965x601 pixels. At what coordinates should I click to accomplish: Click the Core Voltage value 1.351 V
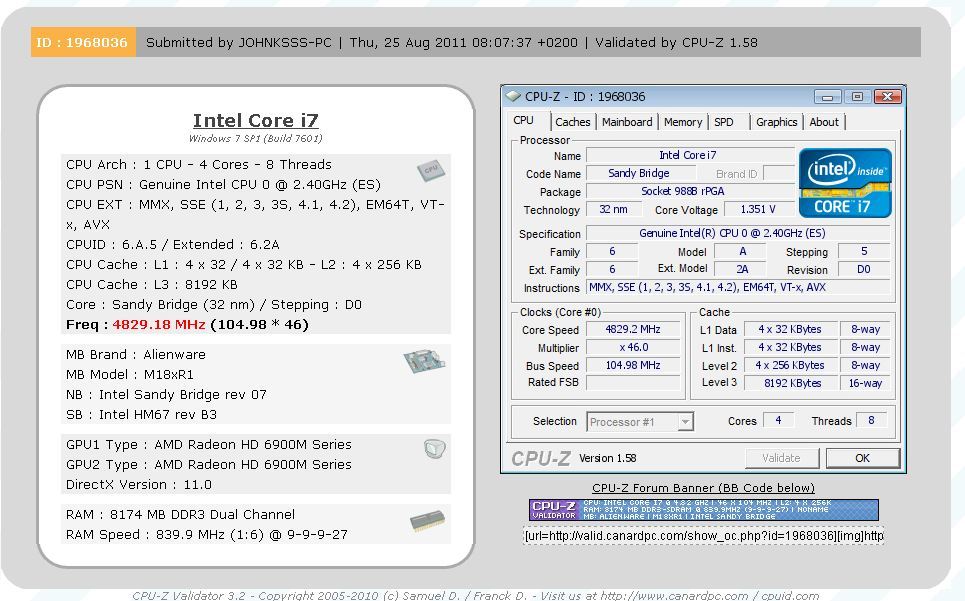tap(758, 209)
